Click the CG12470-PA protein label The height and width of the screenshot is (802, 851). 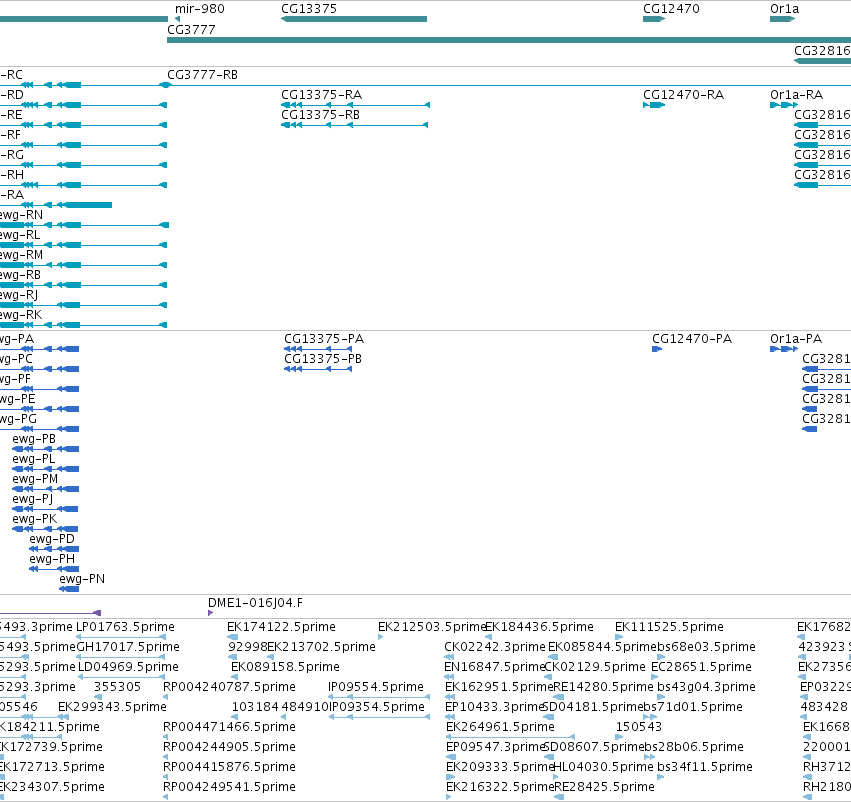click(692, 339)
